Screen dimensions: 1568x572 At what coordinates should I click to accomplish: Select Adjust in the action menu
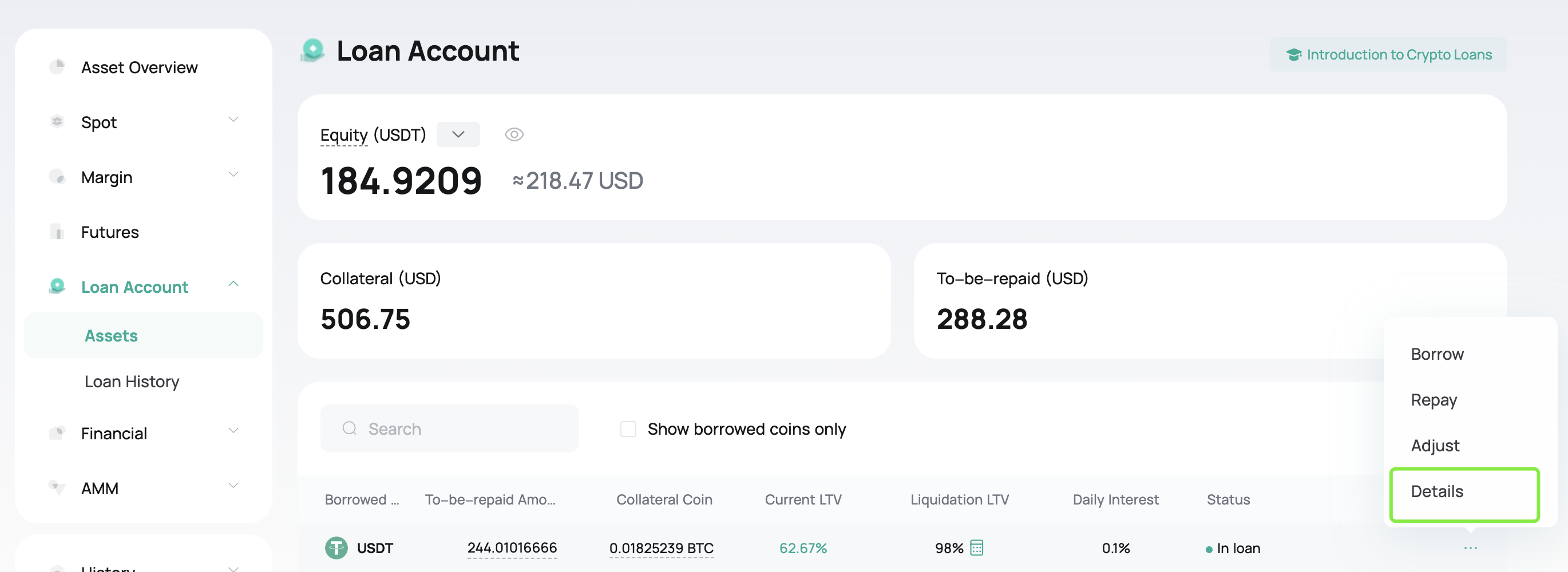(1435, 446)
